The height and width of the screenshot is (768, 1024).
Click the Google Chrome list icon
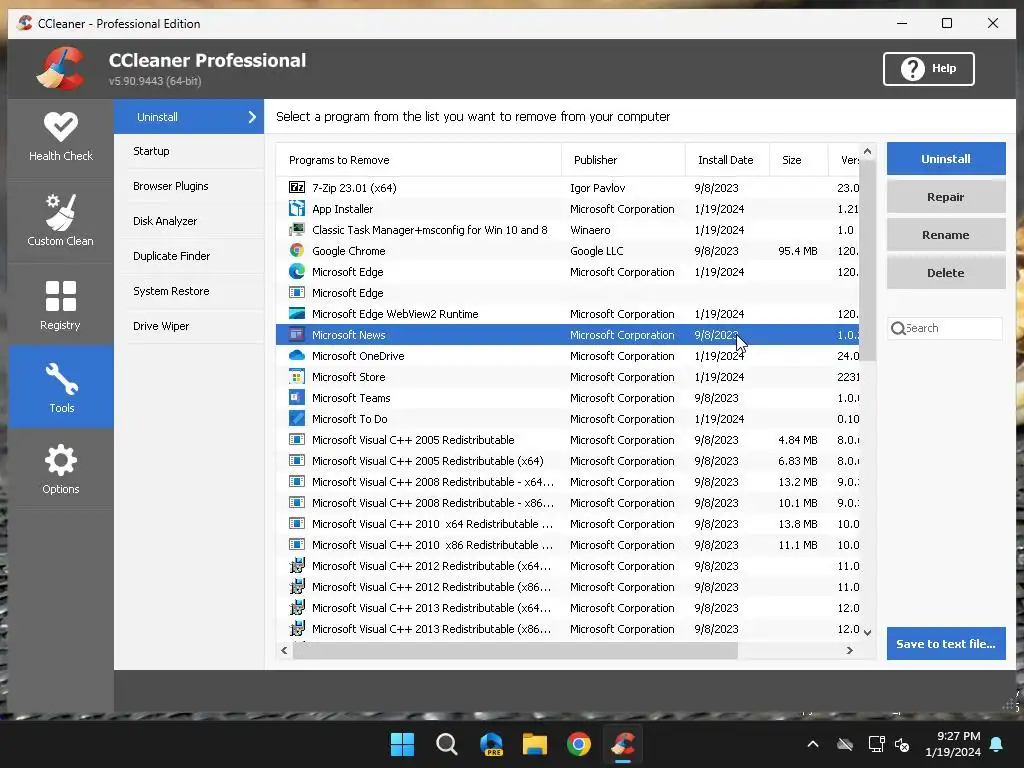point(296,250)
